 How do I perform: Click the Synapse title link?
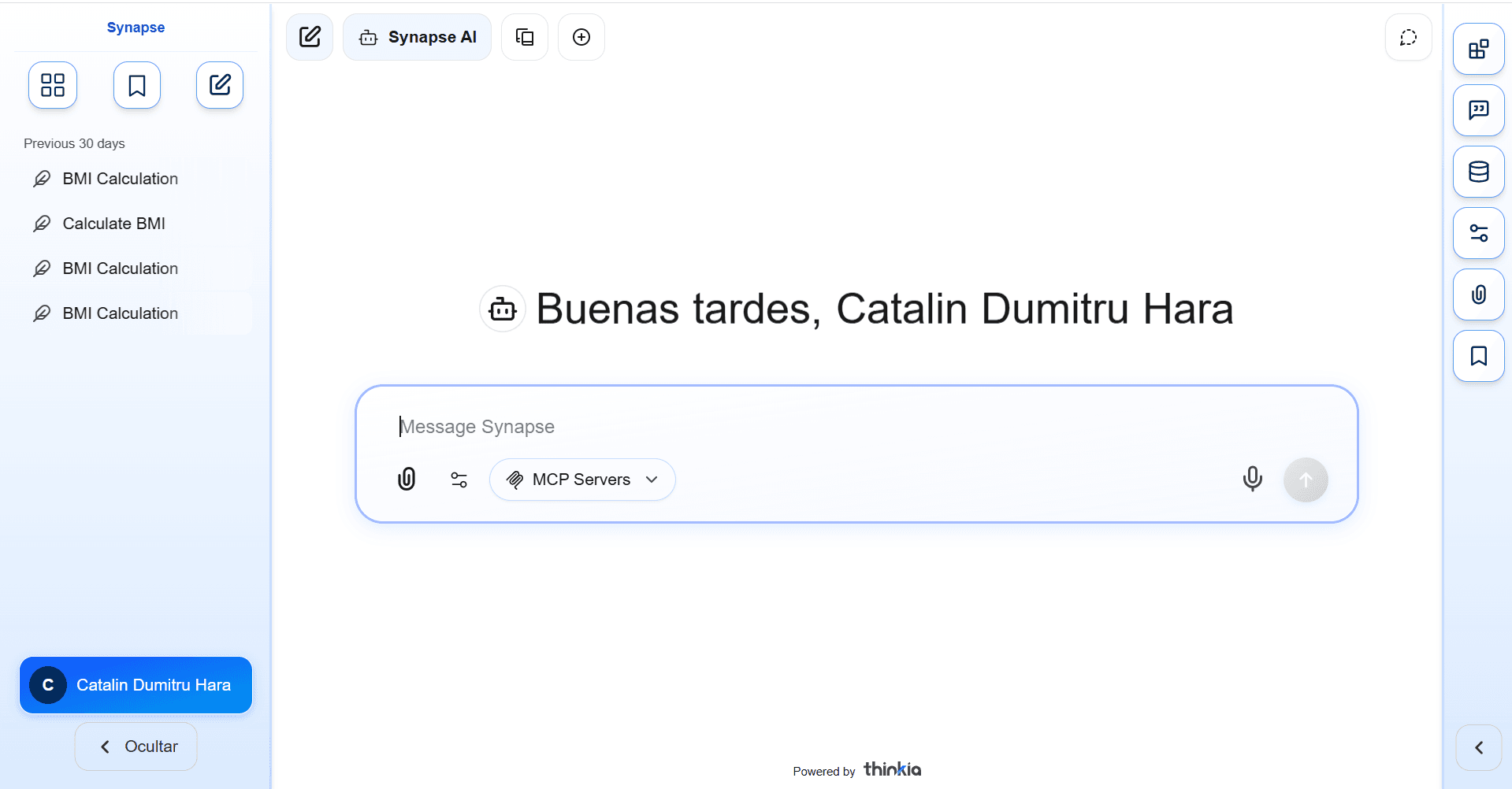coord(136,28)
